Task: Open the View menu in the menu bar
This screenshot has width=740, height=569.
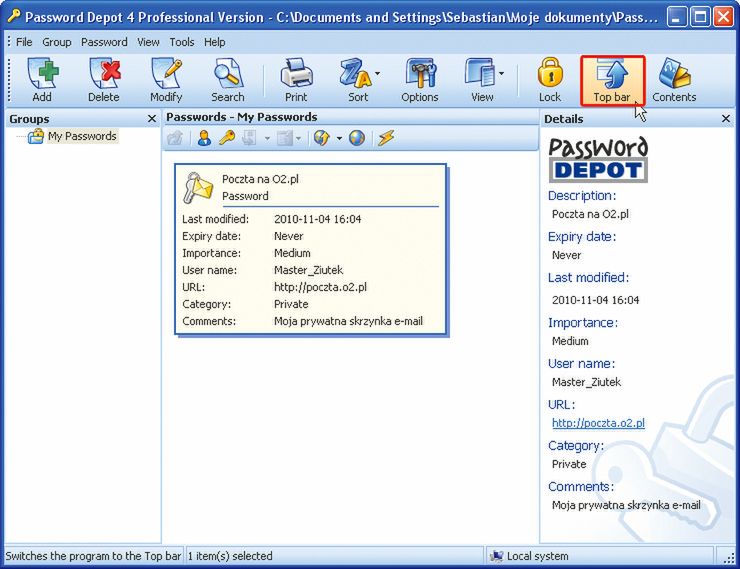Action: [148, 42]
